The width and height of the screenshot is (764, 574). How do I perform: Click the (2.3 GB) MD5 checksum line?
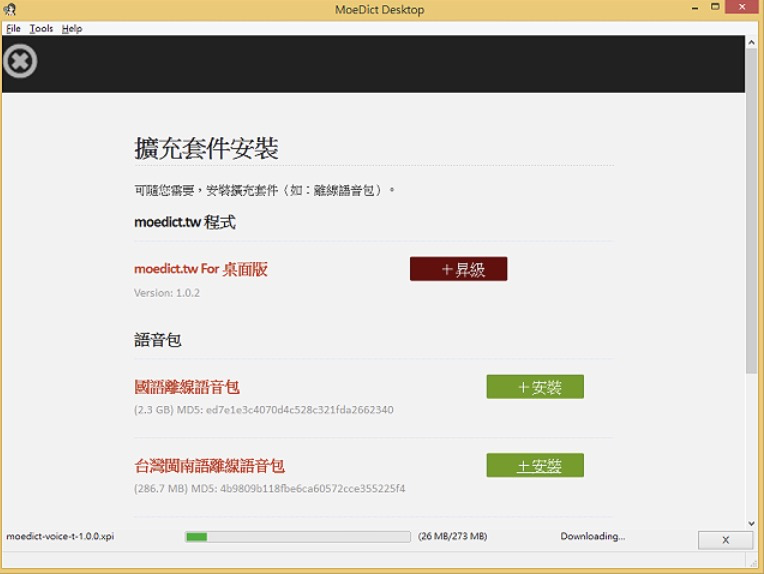click(264, 410)
